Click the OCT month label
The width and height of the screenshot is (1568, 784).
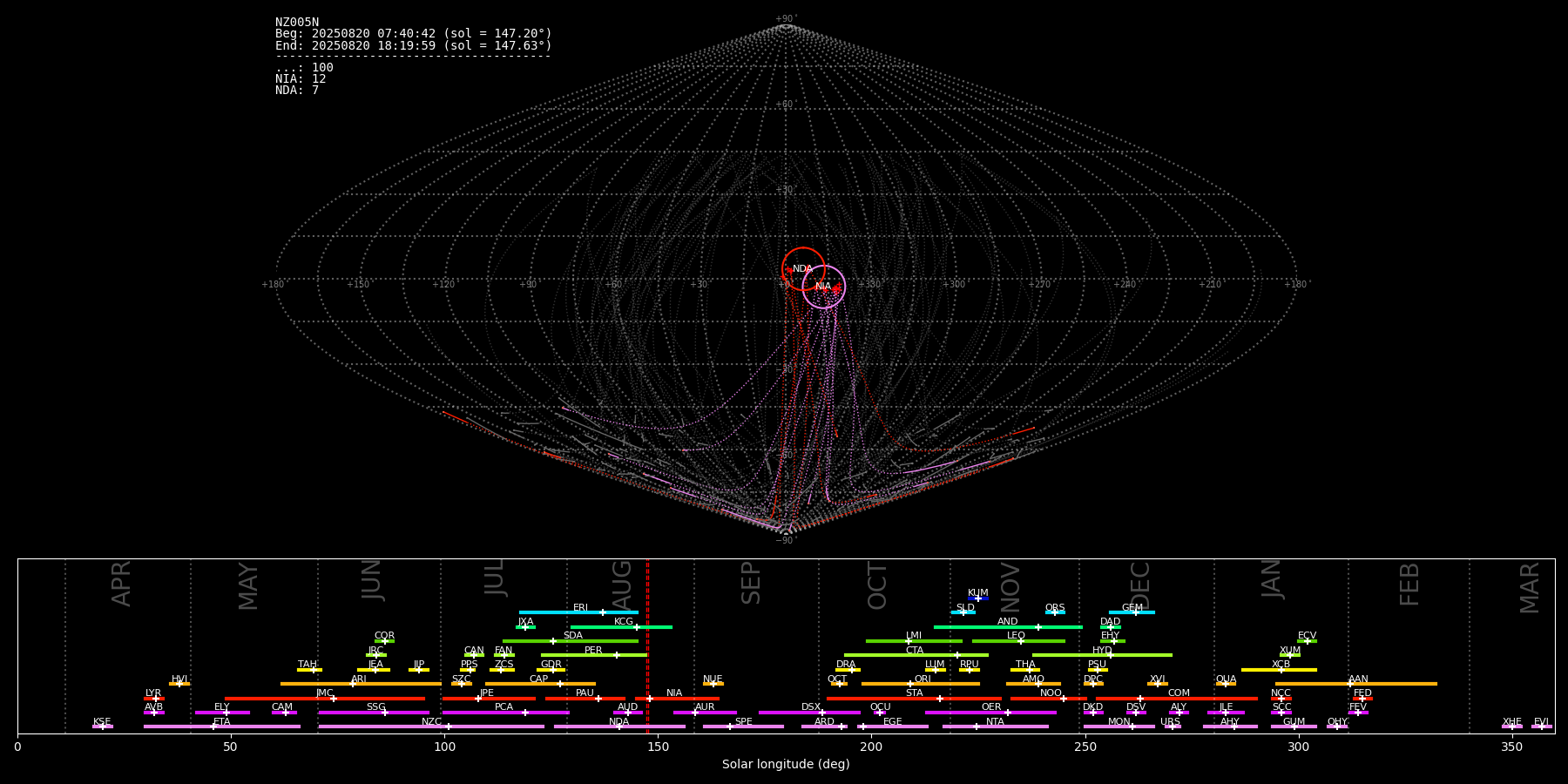point(877,585)
